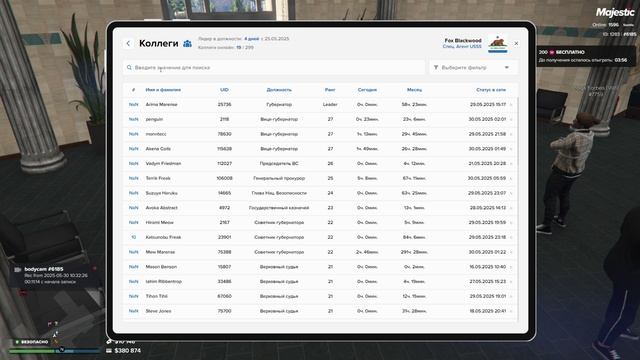Sort by the Имя и фамилия column

click(163, 90)
